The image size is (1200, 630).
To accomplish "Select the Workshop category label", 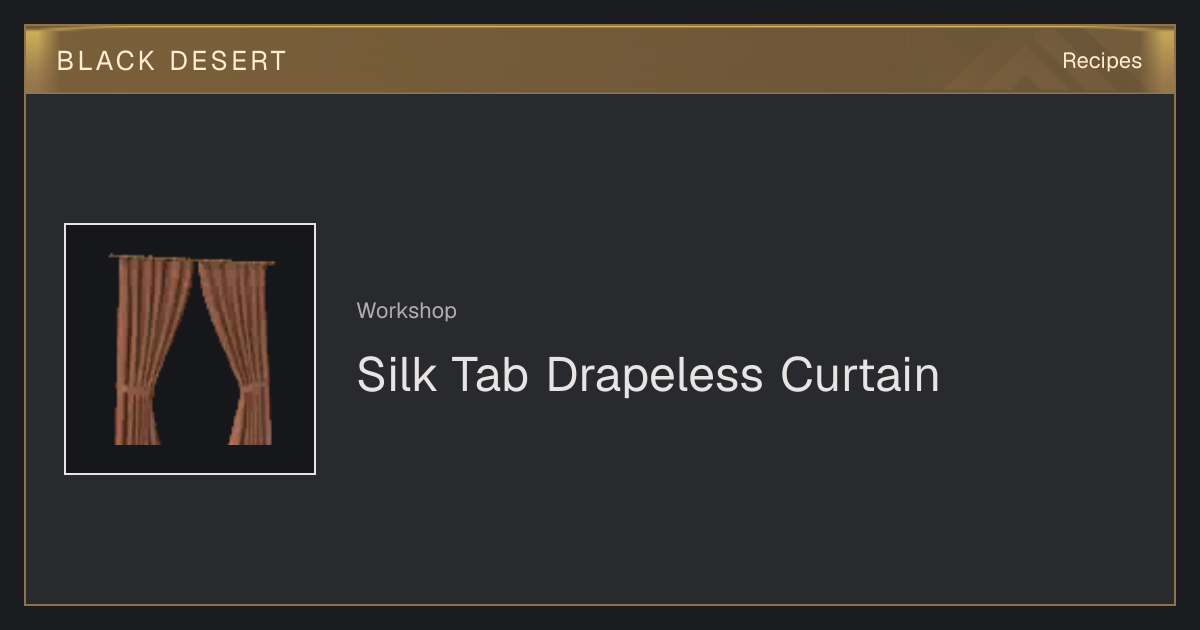I will [x=407, y=311].
